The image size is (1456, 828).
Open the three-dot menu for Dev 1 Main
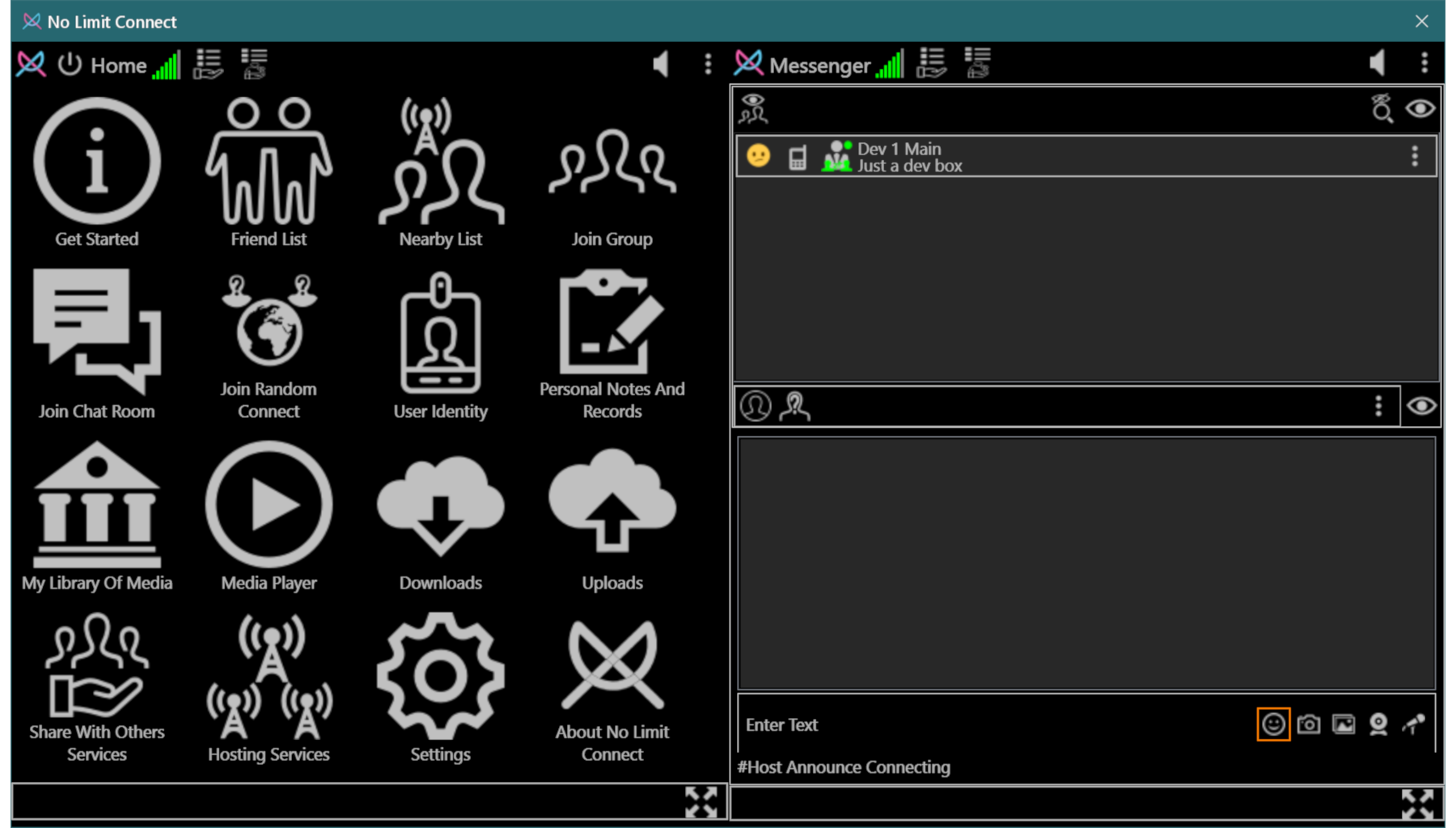click(x=1414, y=156)
